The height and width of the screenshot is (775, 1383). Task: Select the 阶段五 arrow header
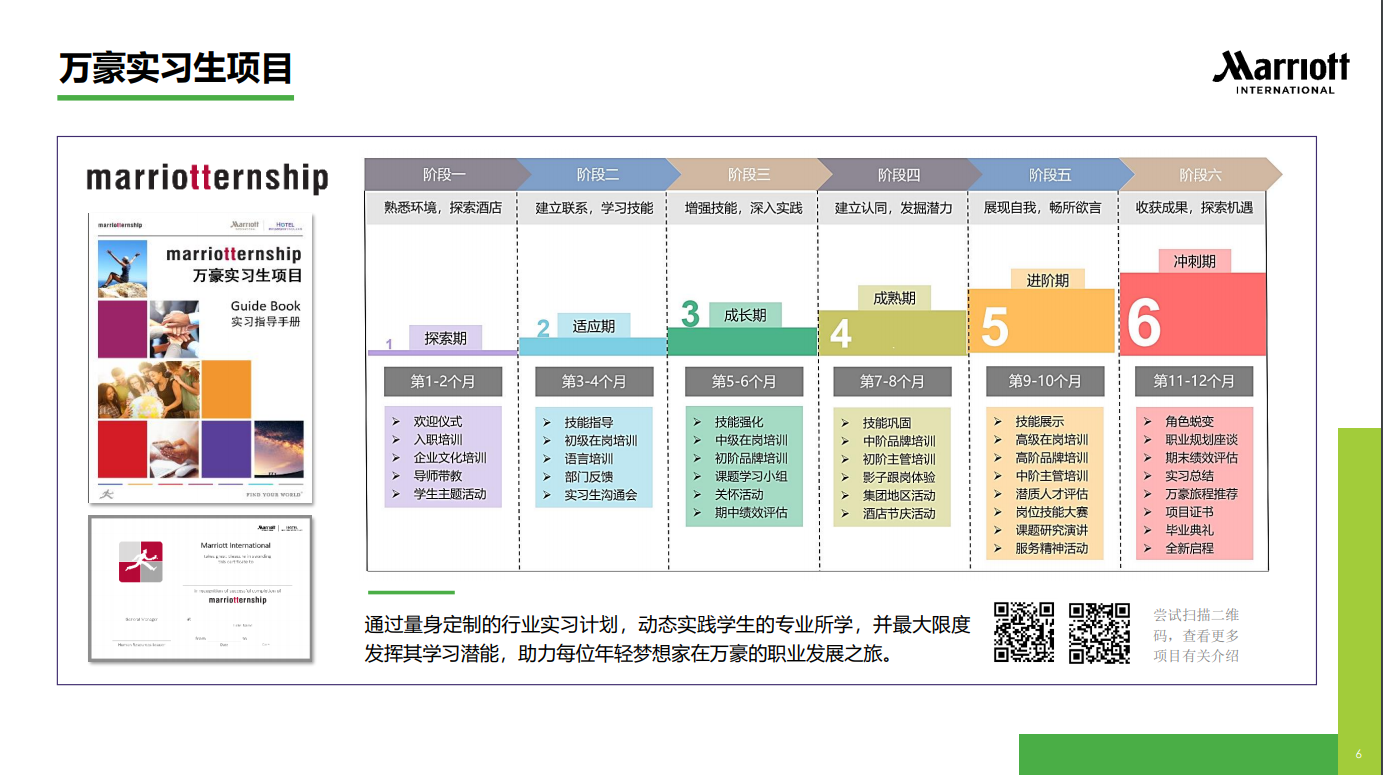[1049, 174]
